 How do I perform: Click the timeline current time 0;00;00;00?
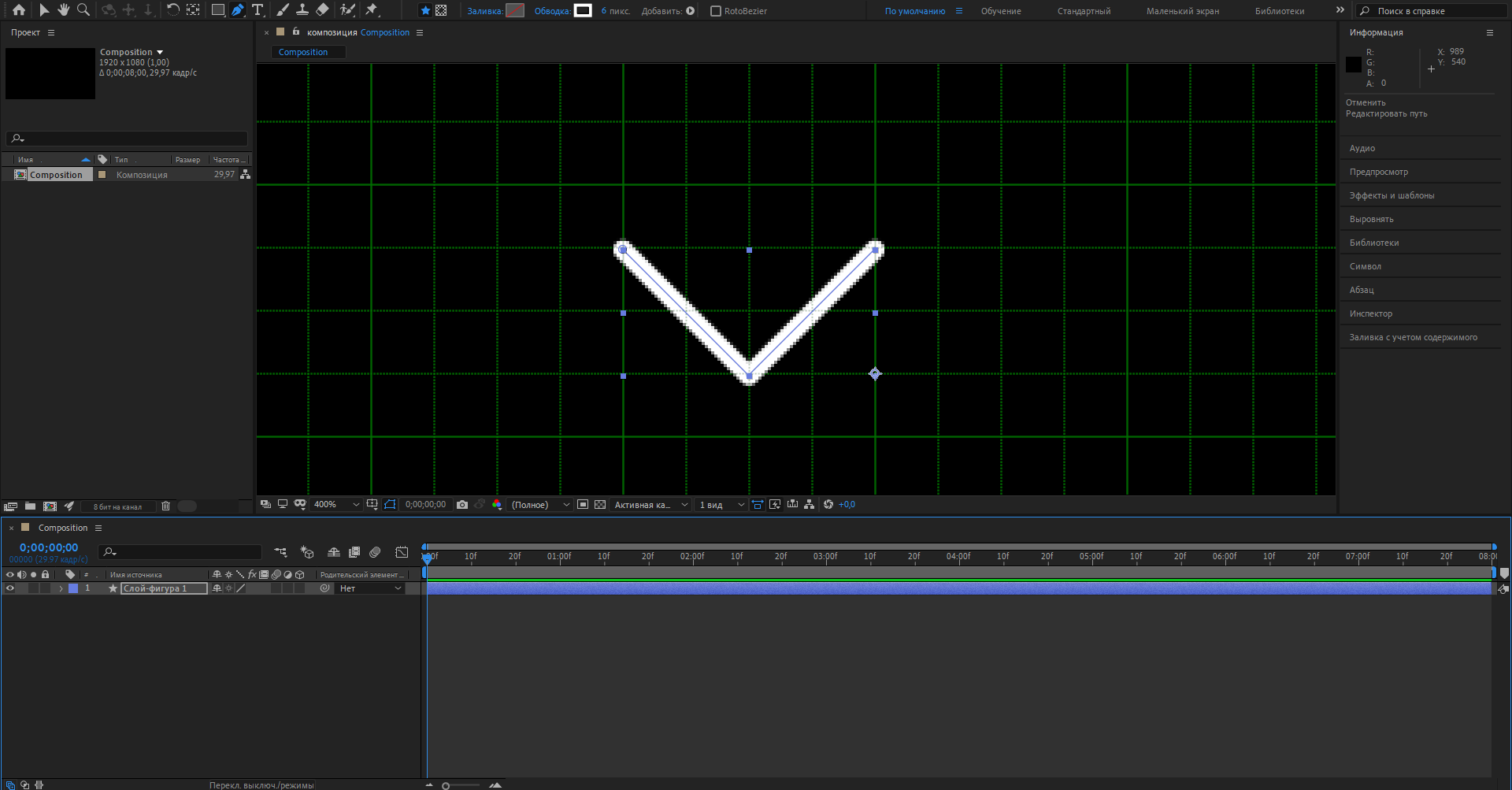[49, 547]
